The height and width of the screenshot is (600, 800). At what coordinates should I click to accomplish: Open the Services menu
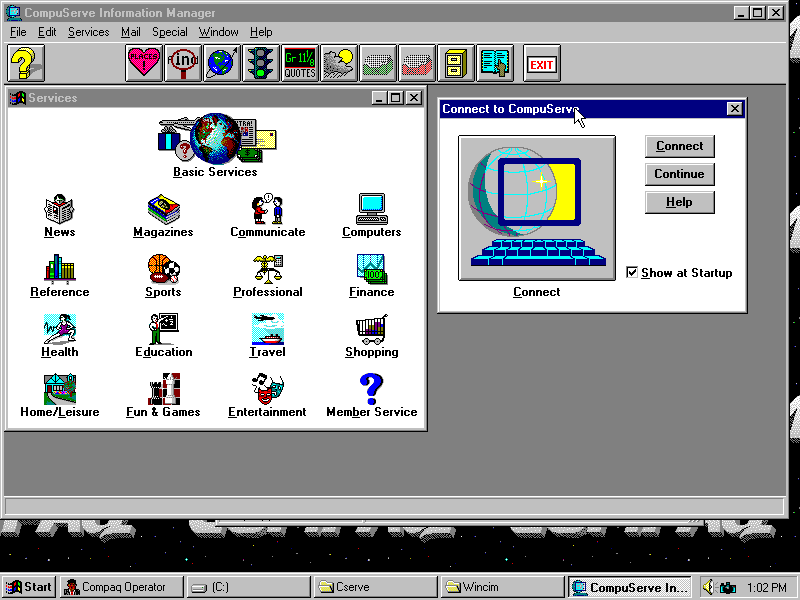tap(89, 32)
